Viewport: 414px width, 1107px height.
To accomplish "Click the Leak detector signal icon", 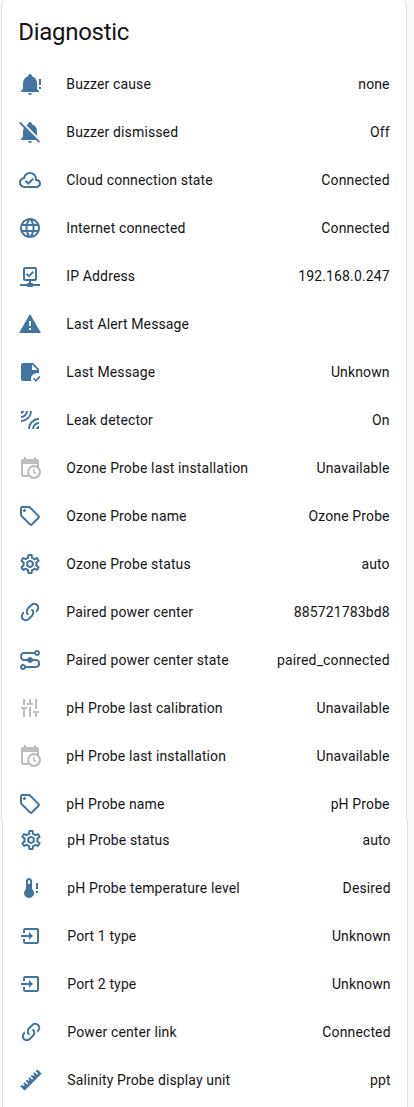I will click(x=30, y=420).
